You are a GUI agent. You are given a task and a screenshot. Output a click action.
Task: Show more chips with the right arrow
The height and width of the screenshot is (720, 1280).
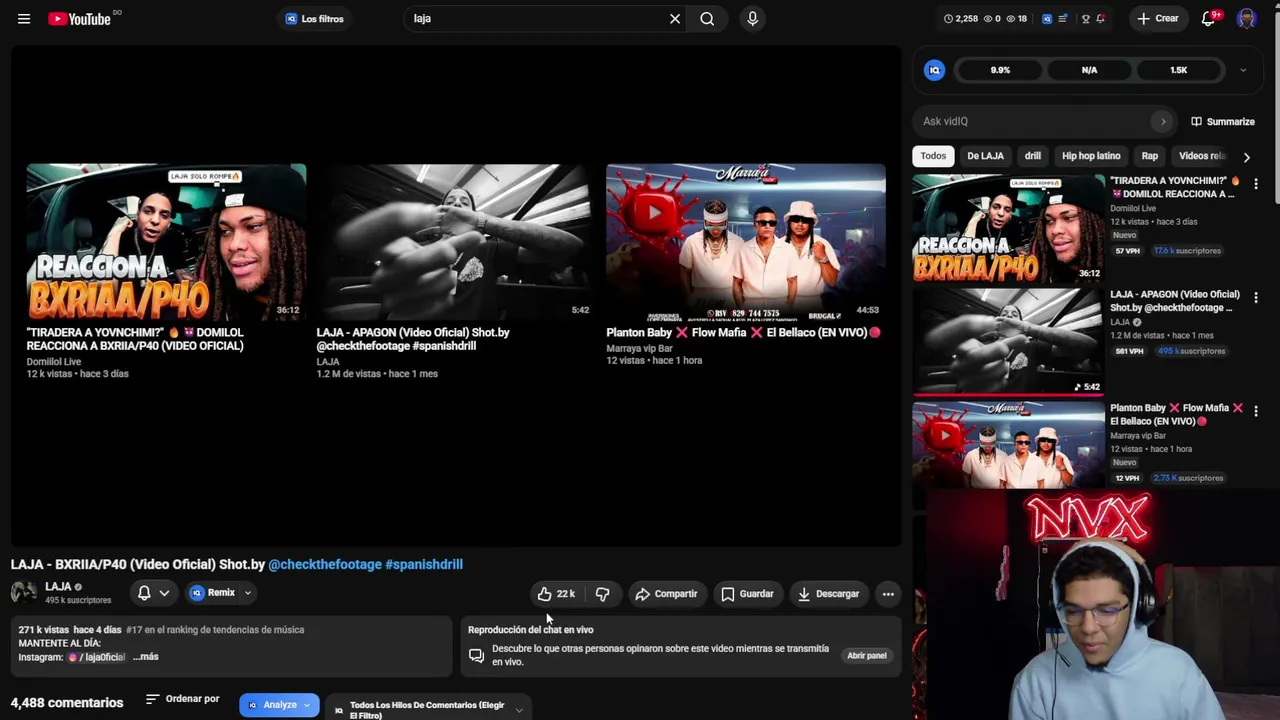click(1246, 157)
